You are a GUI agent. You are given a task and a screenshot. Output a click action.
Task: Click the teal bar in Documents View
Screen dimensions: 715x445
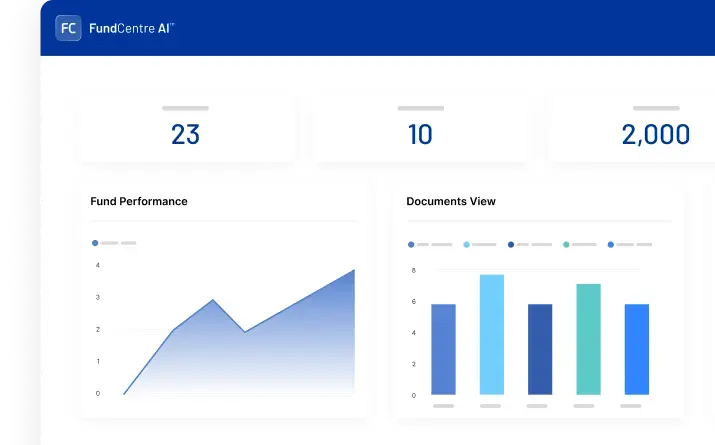(x=588, y=339)
